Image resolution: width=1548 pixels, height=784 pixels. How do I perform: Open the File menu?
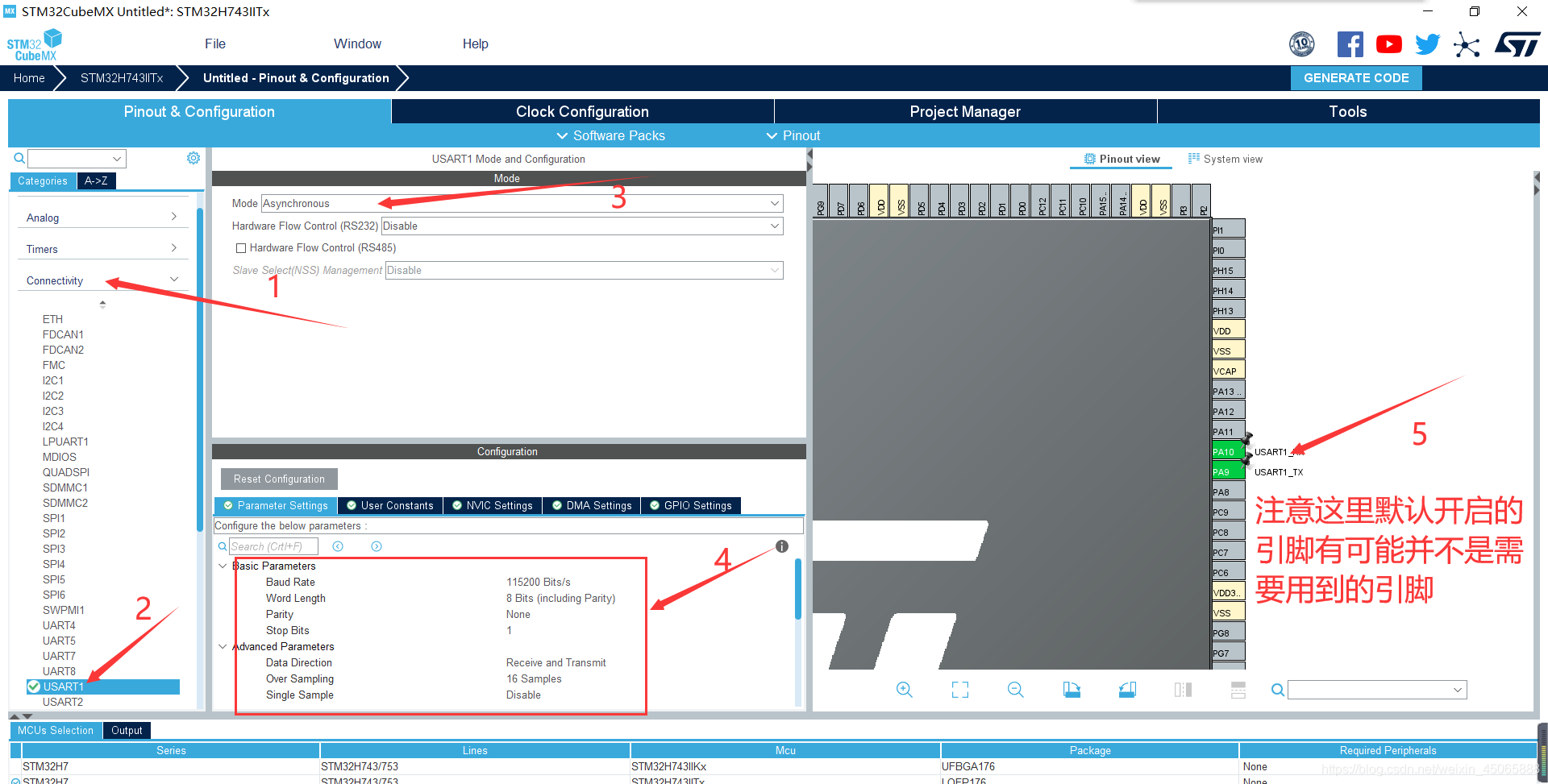(215, 44)
